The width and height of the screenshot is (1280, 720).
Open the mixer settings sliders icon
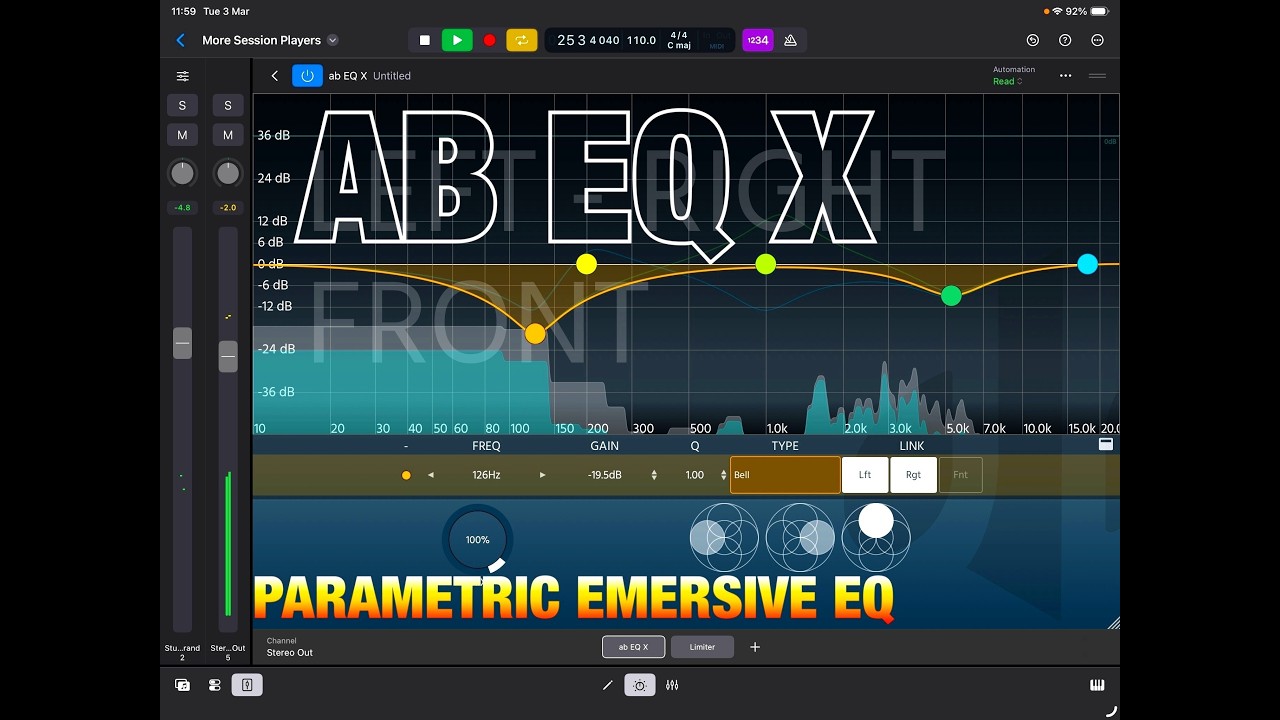(x=182, y=76)
